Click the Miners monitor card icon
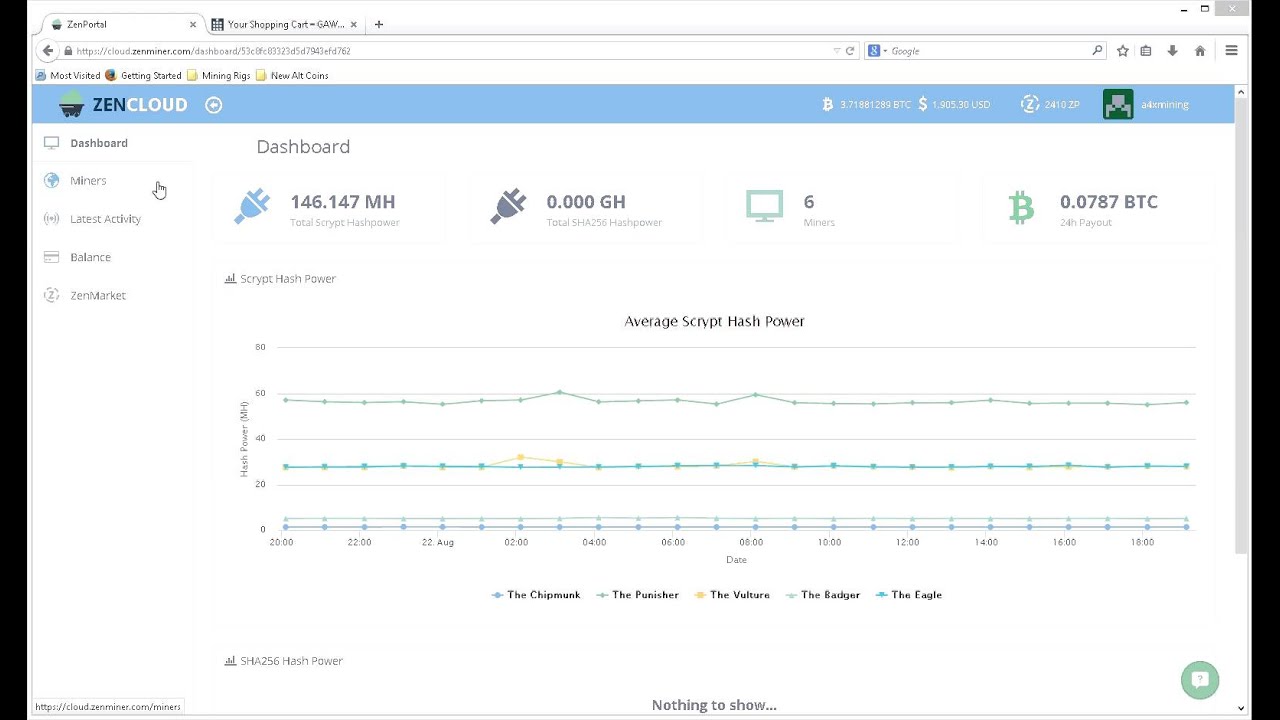This screenshot has height=720, width=1280. pos(764,207)
